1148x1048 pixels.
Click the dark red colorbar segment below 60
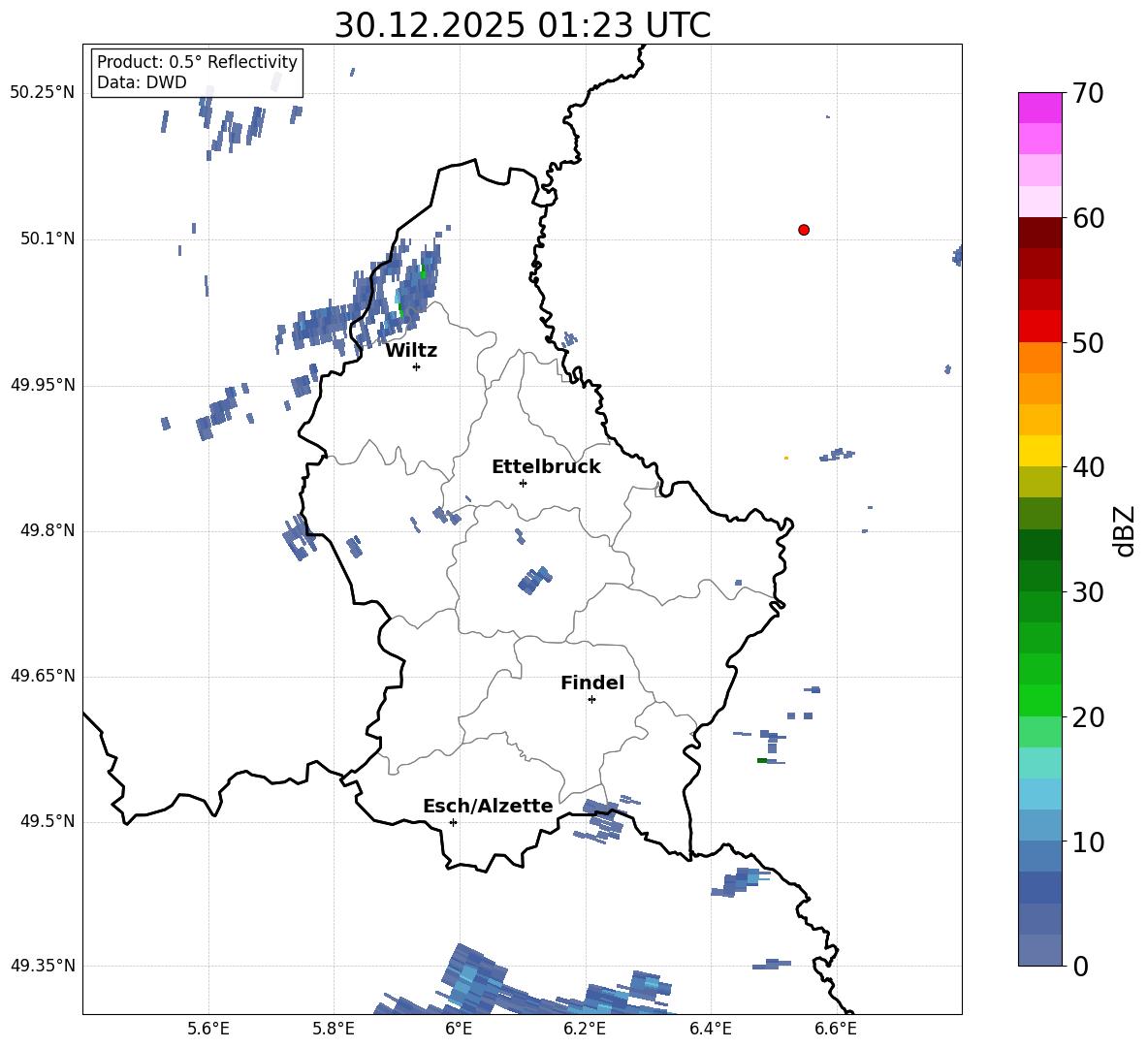pos(1040,233)
